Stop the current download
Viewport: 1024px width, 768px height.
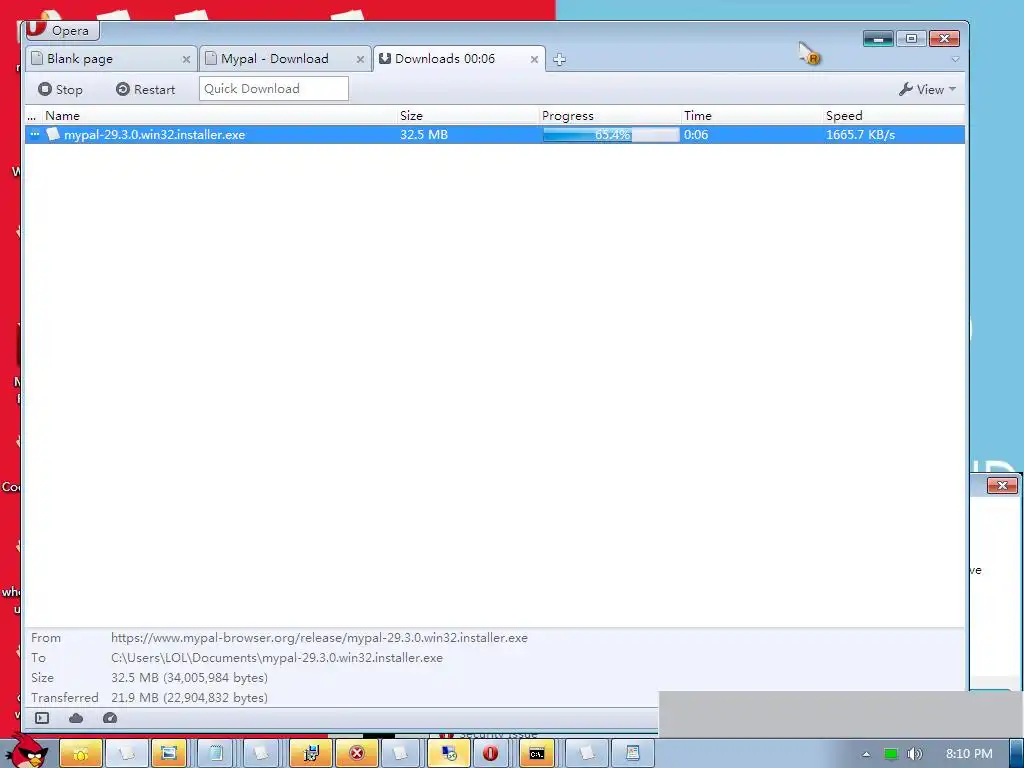tap(60, 89)
